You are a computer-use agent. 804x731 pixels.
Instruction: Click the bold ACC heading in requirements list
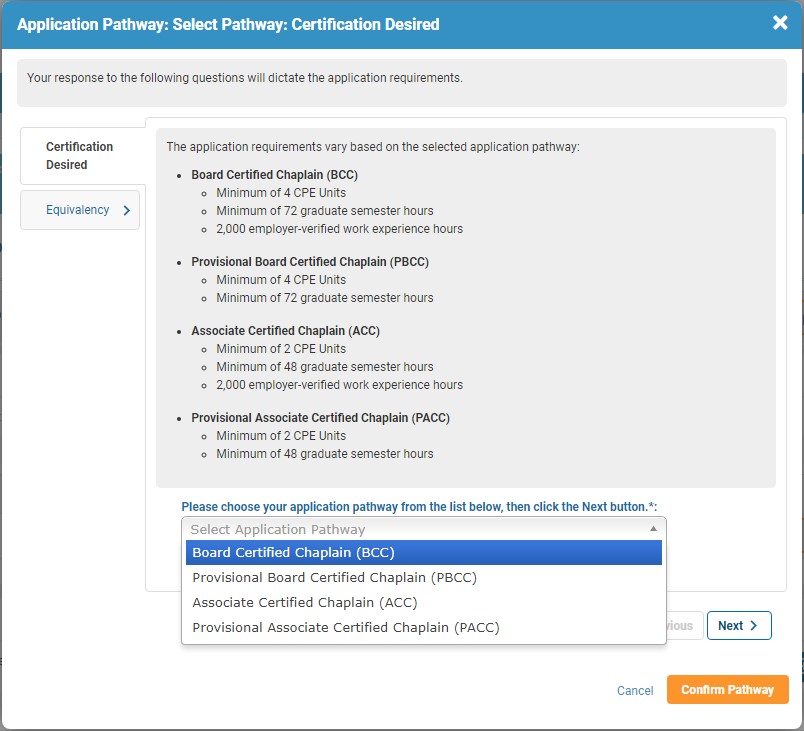pyautogui.click(x=285, y=331)
